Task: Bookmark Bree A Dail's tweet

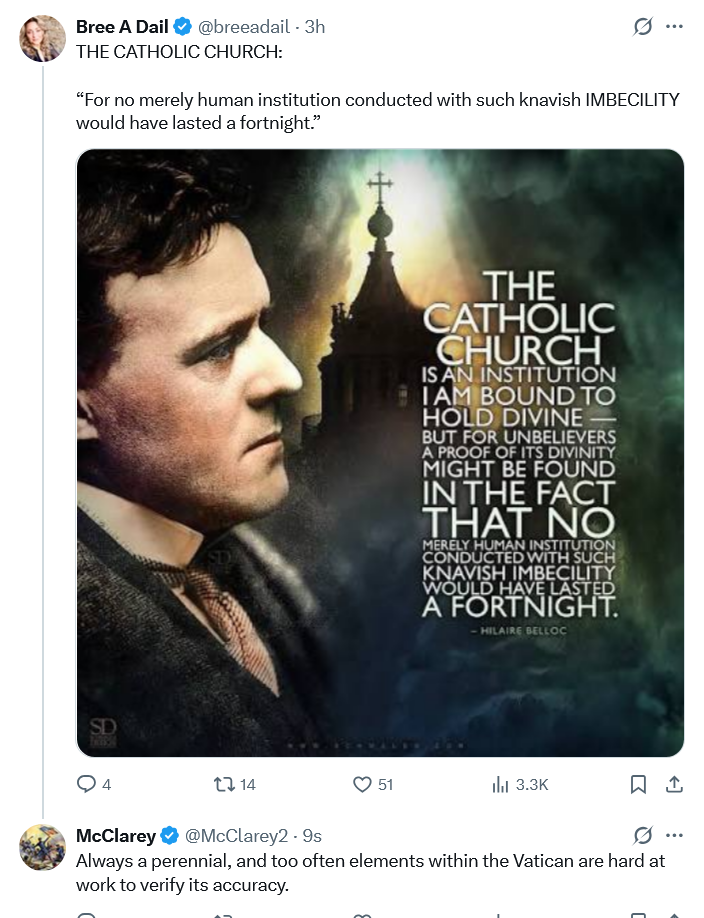Action: 638,785
